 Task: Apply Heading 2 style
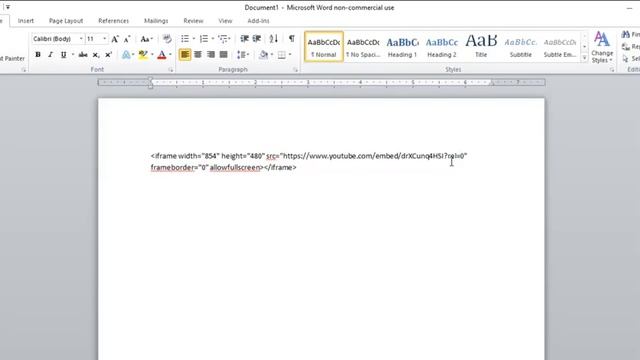[x=442, y=47]
